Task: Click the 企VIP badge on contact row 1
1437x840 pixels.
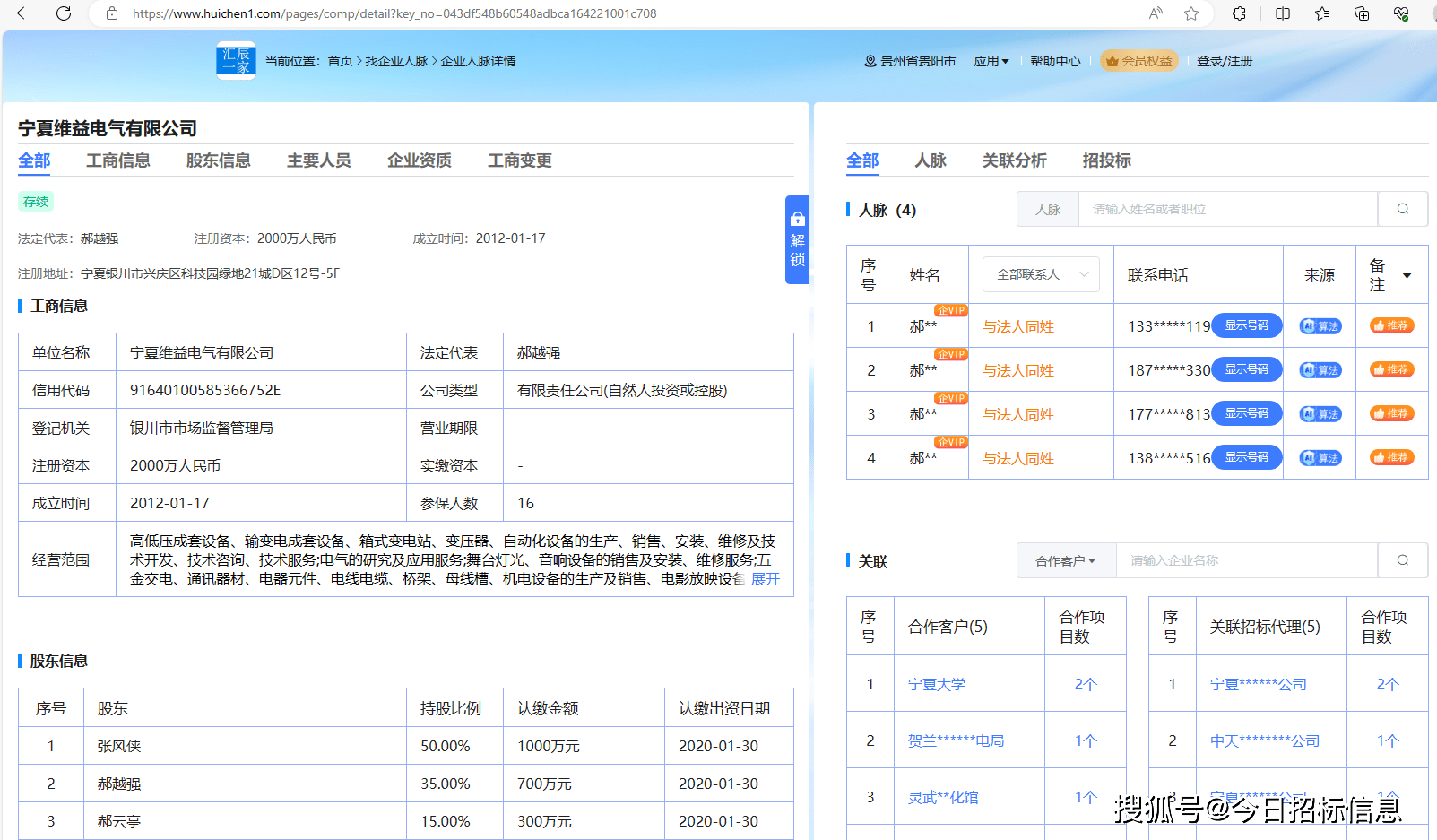Action: (x=950, y=310)
